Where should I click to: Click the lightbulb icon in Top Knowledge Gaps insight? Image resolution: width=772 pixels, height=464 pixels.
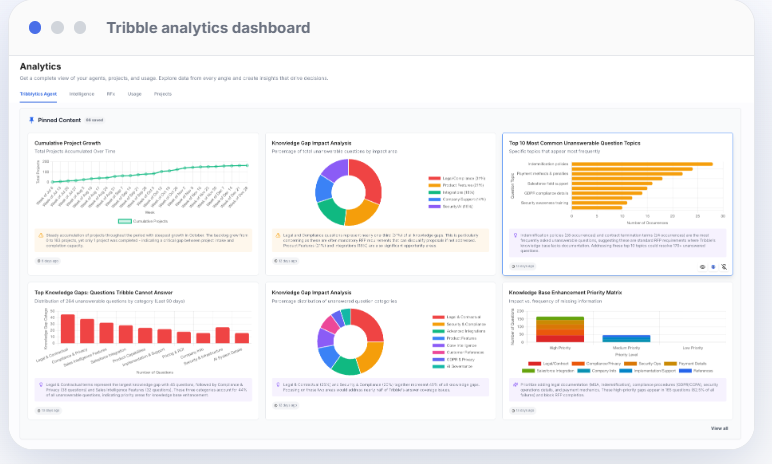pyautogui.click(x=41, y=384)
